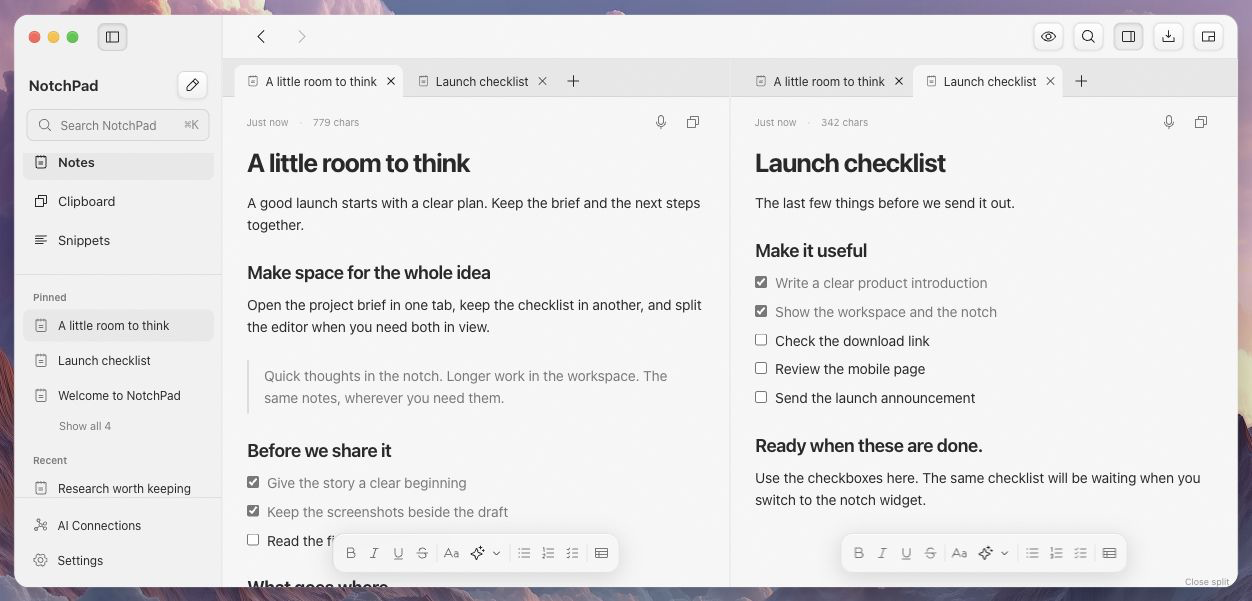The width and height of the screenshot is (1252, 601).
Task: Uncheck 'Keep the screenshots beside the draft'
Action: [x=253, y=511]
